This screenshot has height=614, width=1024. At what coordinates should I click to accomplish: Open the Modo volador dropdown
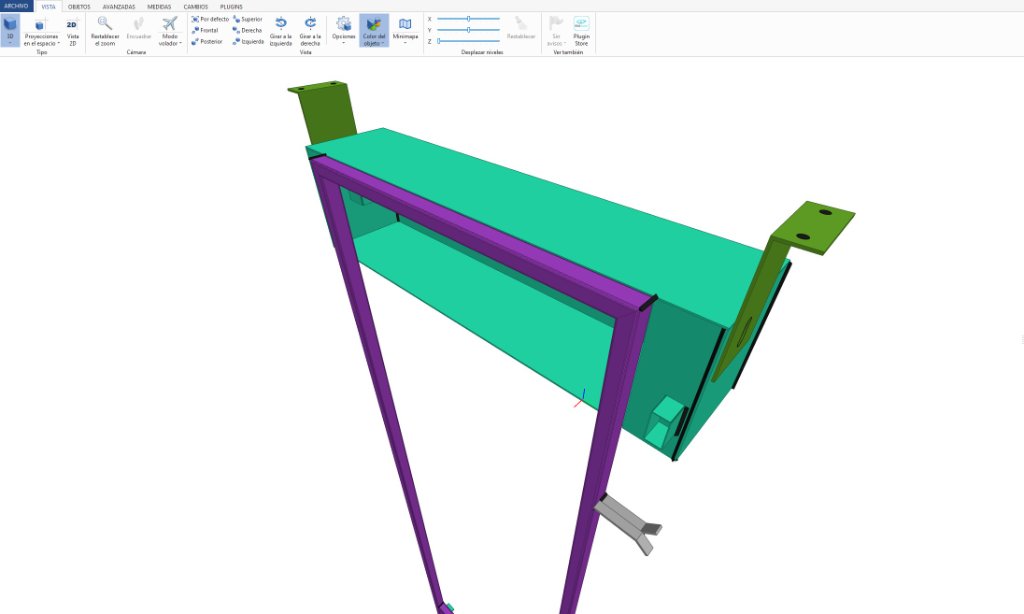click(x=170, y=31)
